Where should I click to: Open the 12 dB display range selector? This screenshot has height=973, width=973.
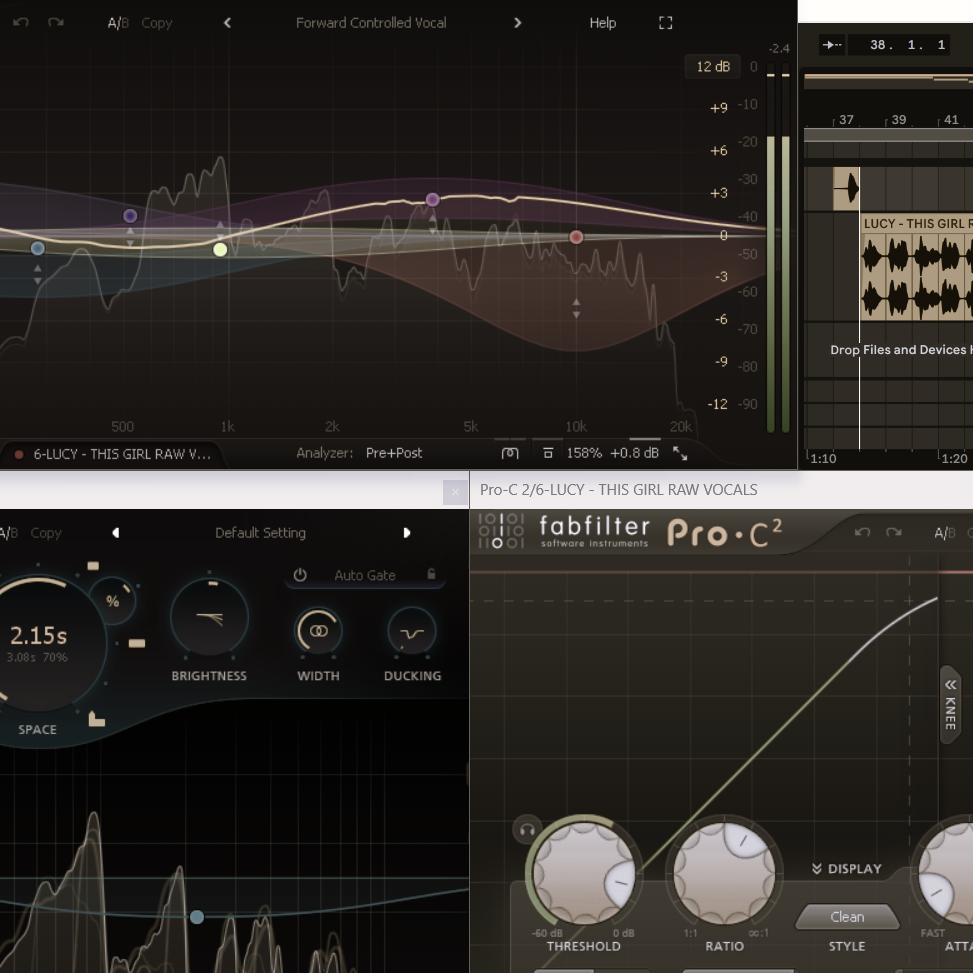[713, 66]
